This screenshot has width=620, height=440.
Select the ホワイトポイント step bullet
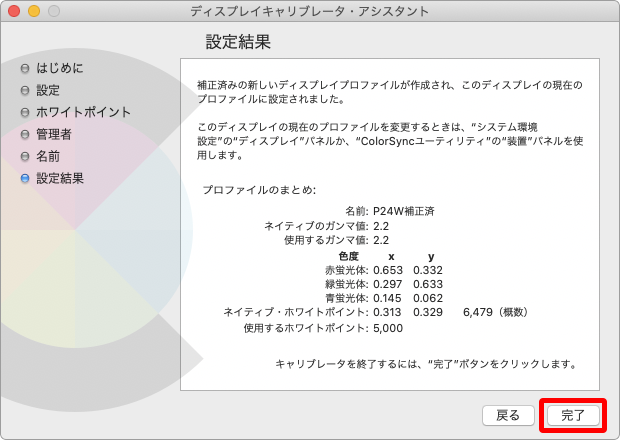click(x=26, y=112)
